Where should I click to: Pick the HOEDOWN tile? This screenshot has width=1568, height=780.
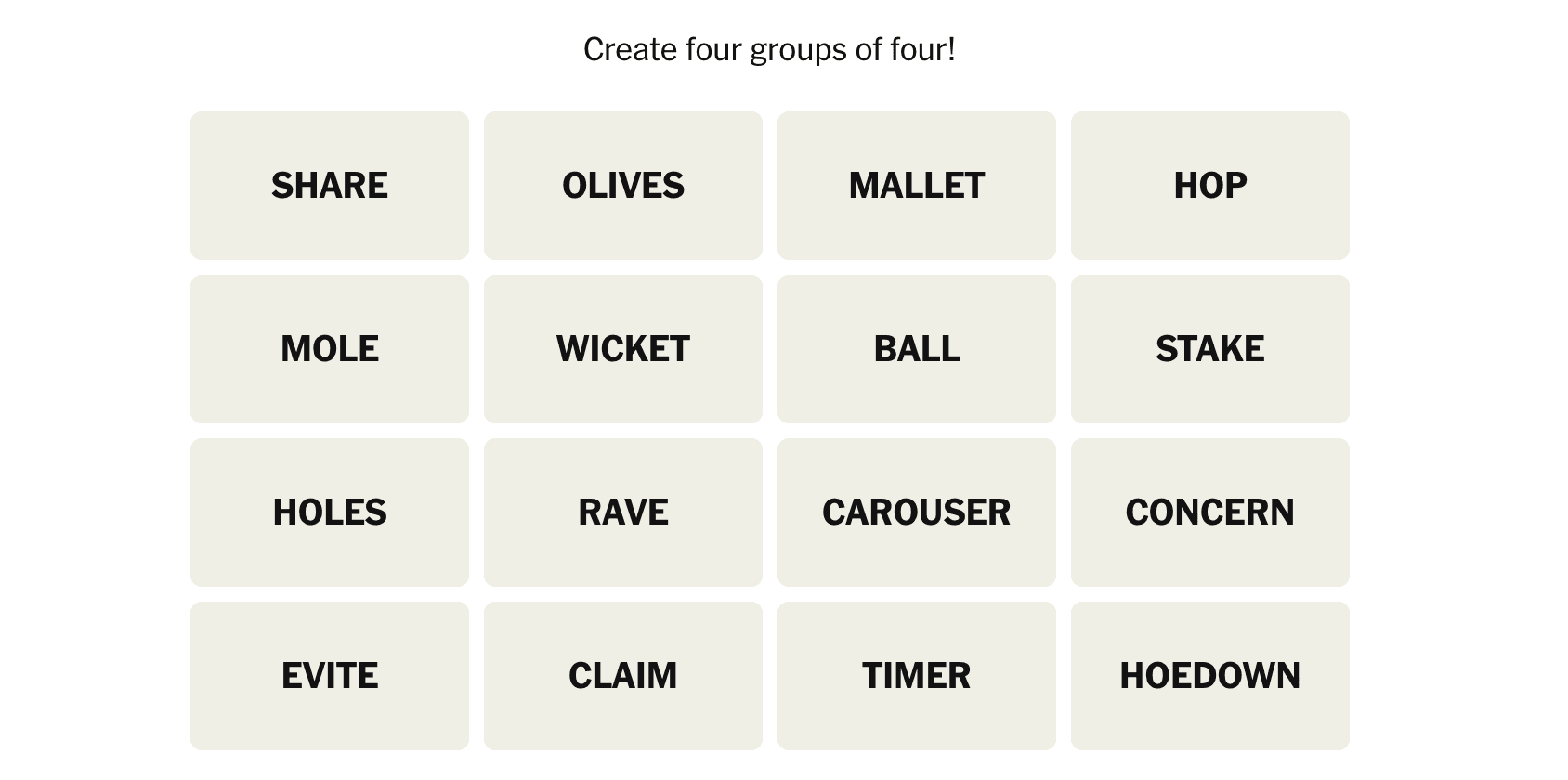[x=1209, y=676]
